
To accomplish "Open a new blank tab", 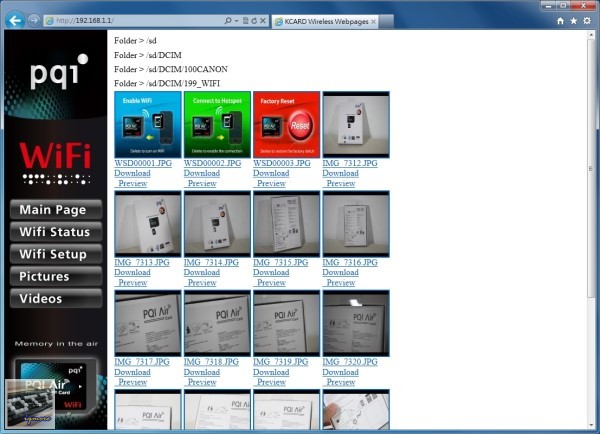I will coord(386,22).
